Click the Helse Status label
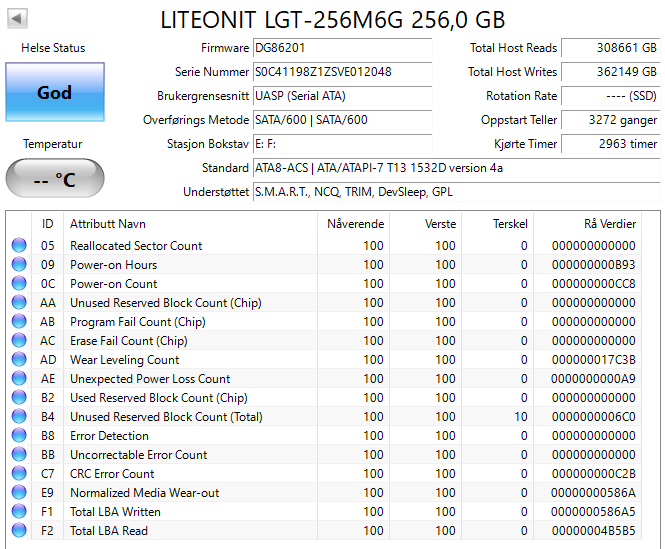665x549 pixels. 53,48
